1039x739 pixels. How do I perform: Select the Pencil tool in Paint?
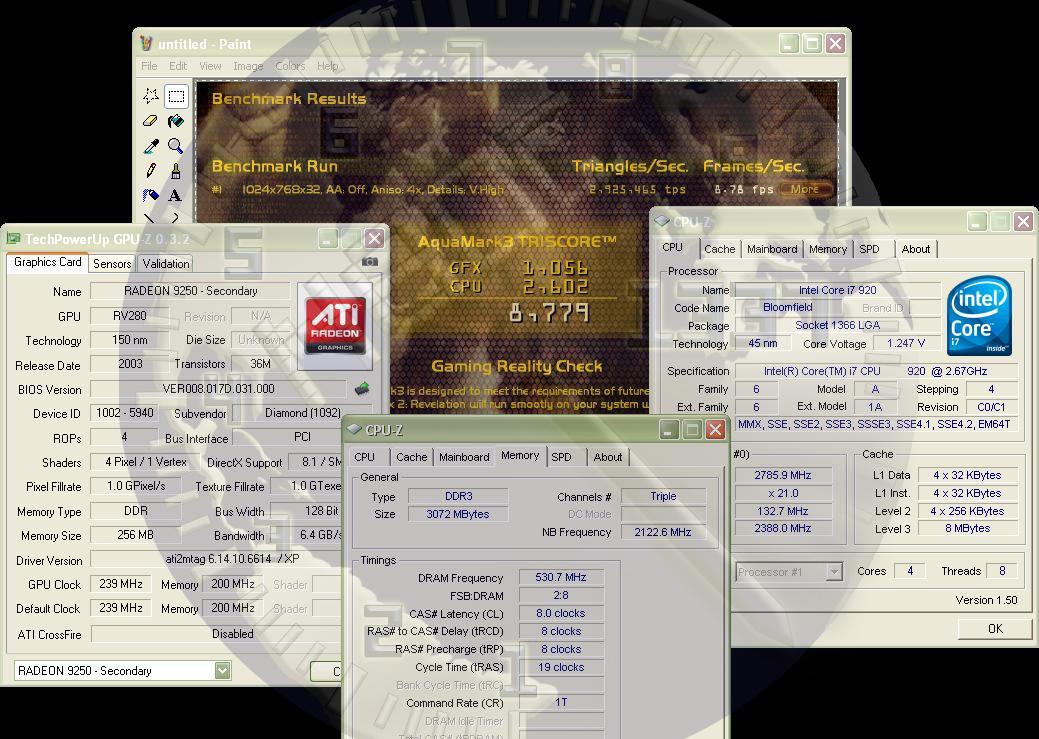click(x=151, y=170)
